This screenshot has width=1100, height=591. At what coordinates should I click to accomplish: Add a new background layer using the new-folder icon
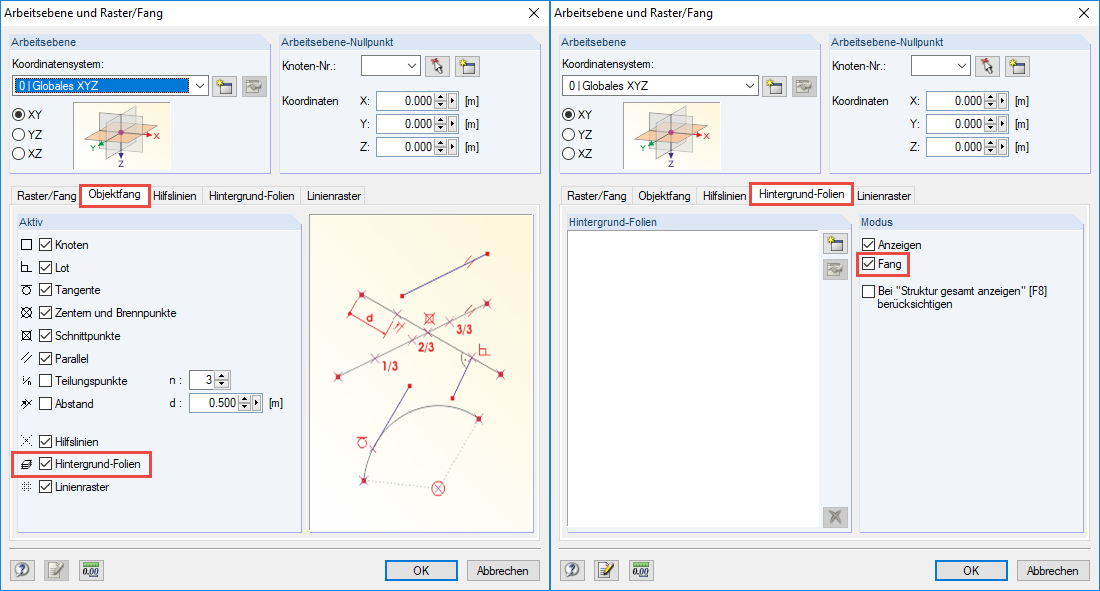pyautogui.click(x=835, y=243)
